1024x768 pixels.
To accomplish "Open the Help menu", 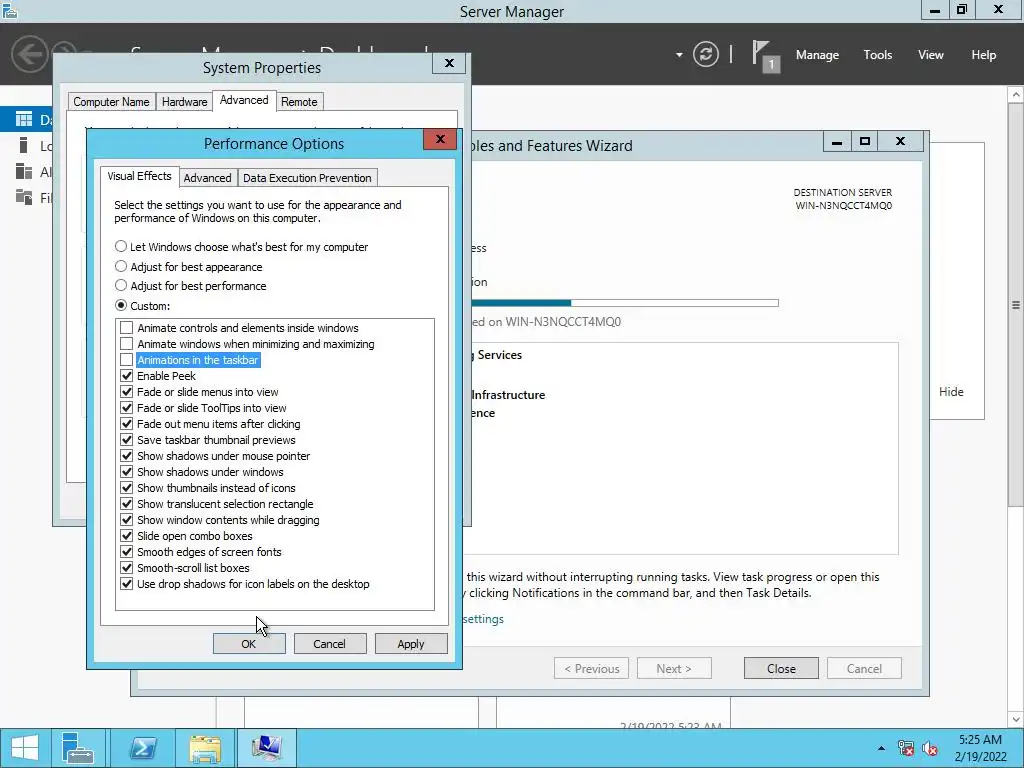I will [x=984, y=55].
